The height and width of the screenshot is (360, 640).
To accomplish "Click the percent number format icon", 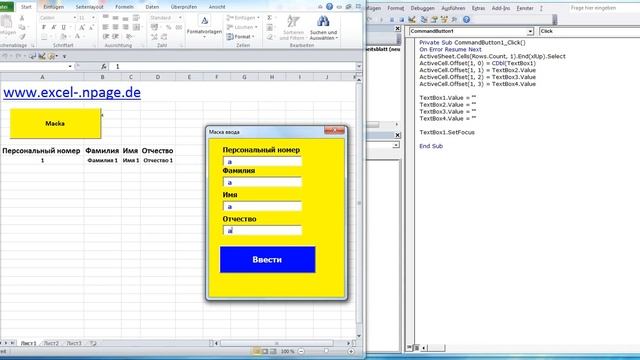I will [x=168, y=27].
